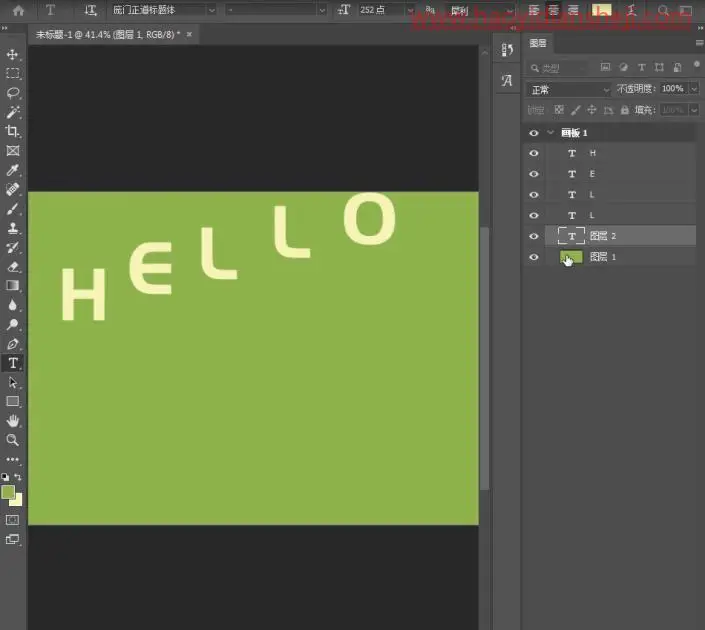Select the 图层 2 layer row
The height and width of the screenshot is (630, 705).
[x=620, y=236]
